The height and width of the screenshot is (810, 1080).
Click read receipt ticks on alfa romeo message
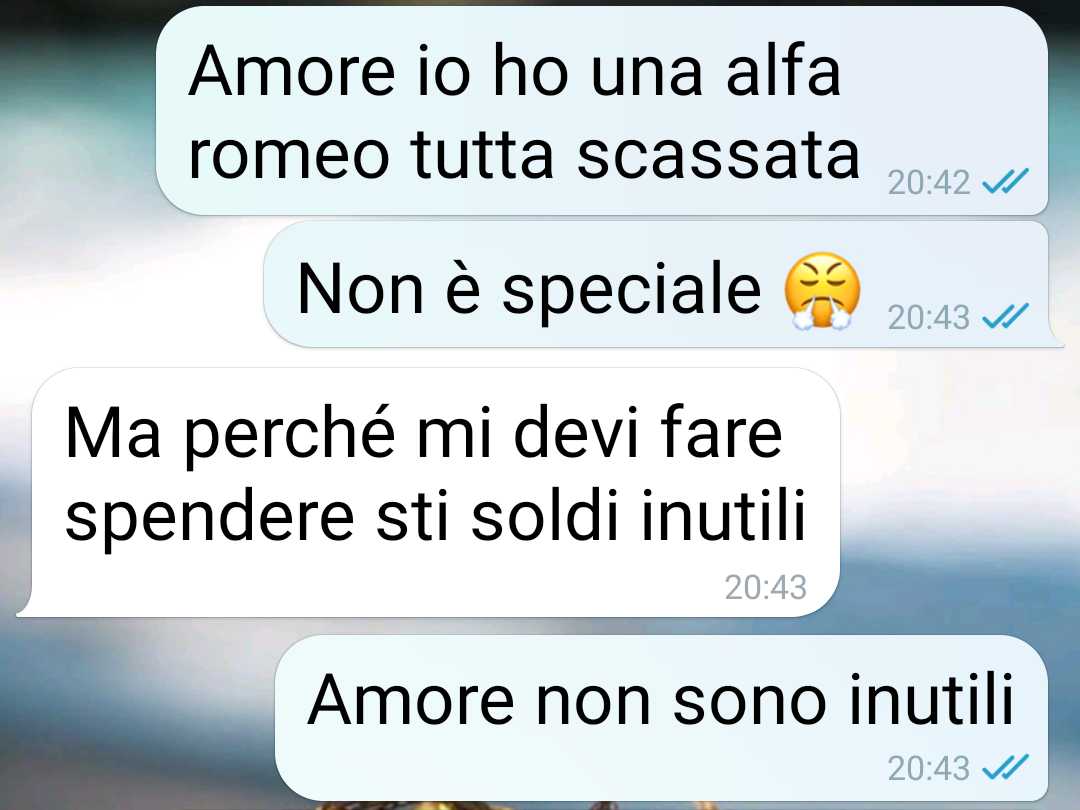coord(1005,182)
